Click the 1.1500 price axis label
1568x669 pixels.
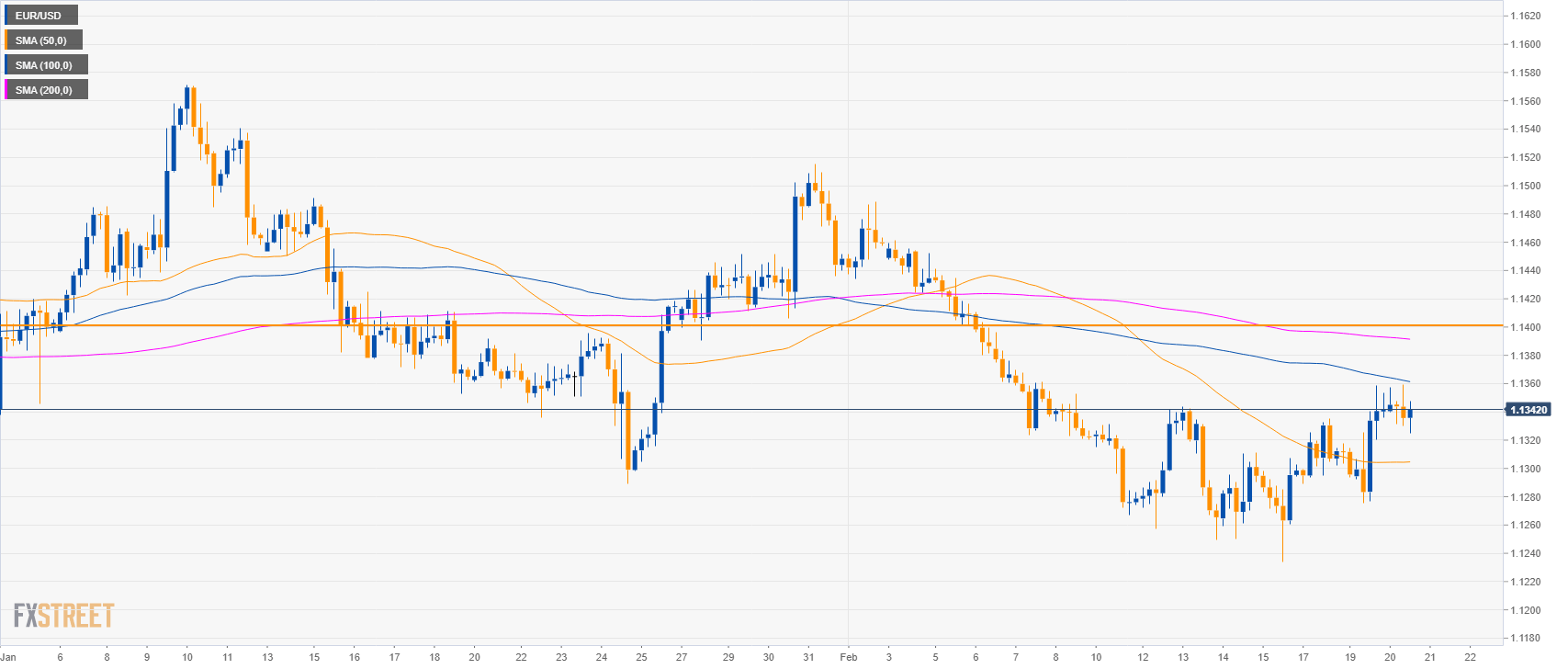point(1526,186)
